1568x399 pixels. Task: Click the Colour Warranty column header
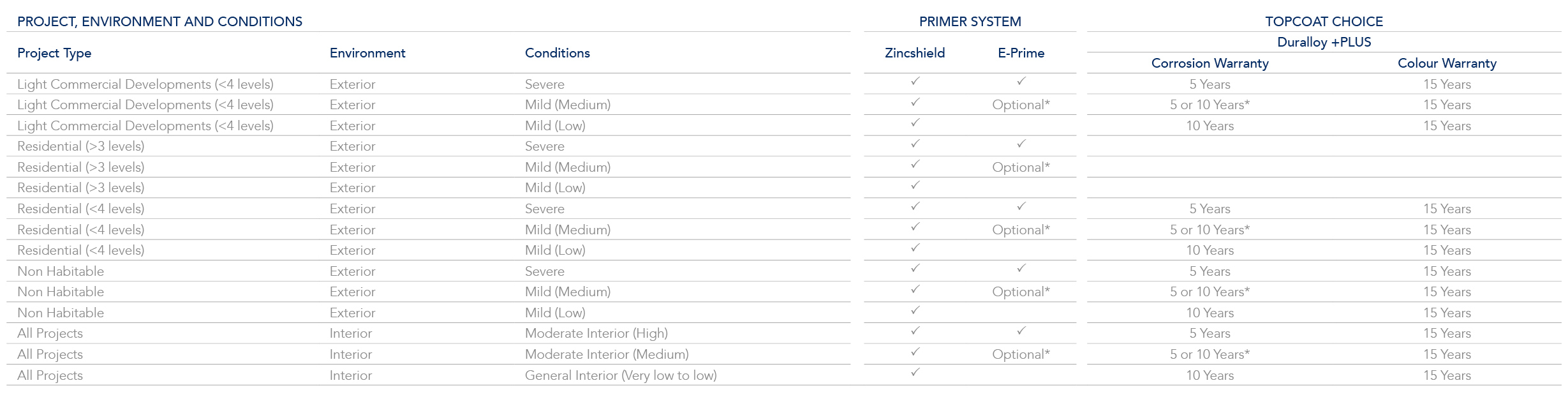coord(1447,63)
